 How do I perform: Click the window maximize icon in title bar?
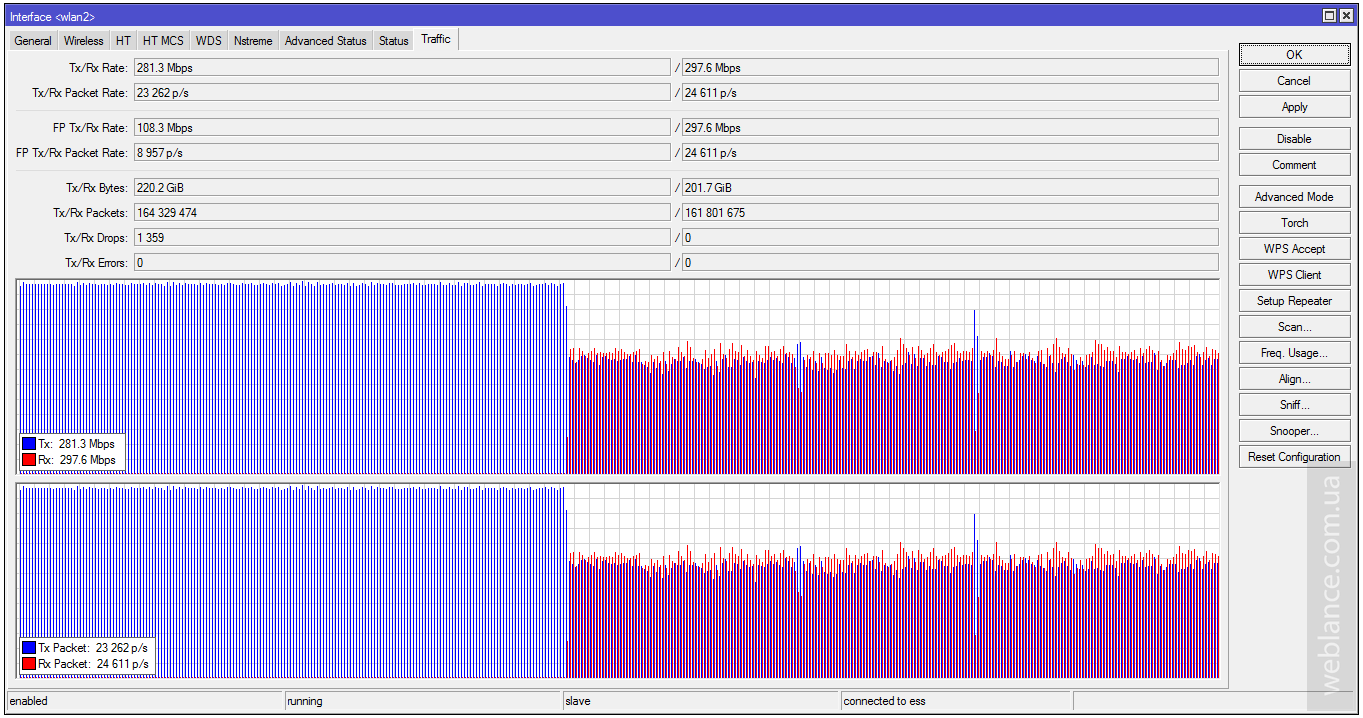1329,15
